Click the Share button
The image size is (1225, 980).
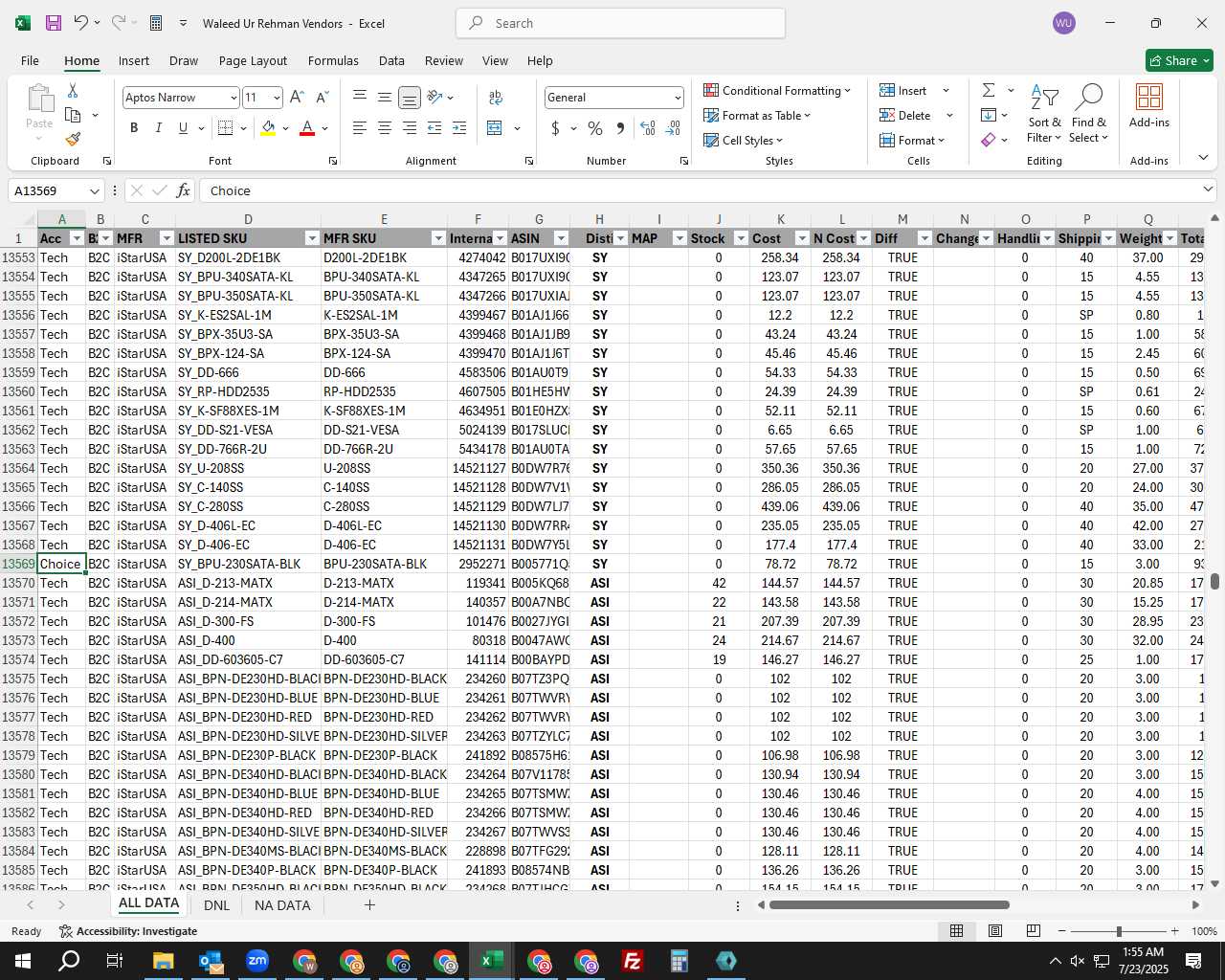click(x=1179, y=60)
